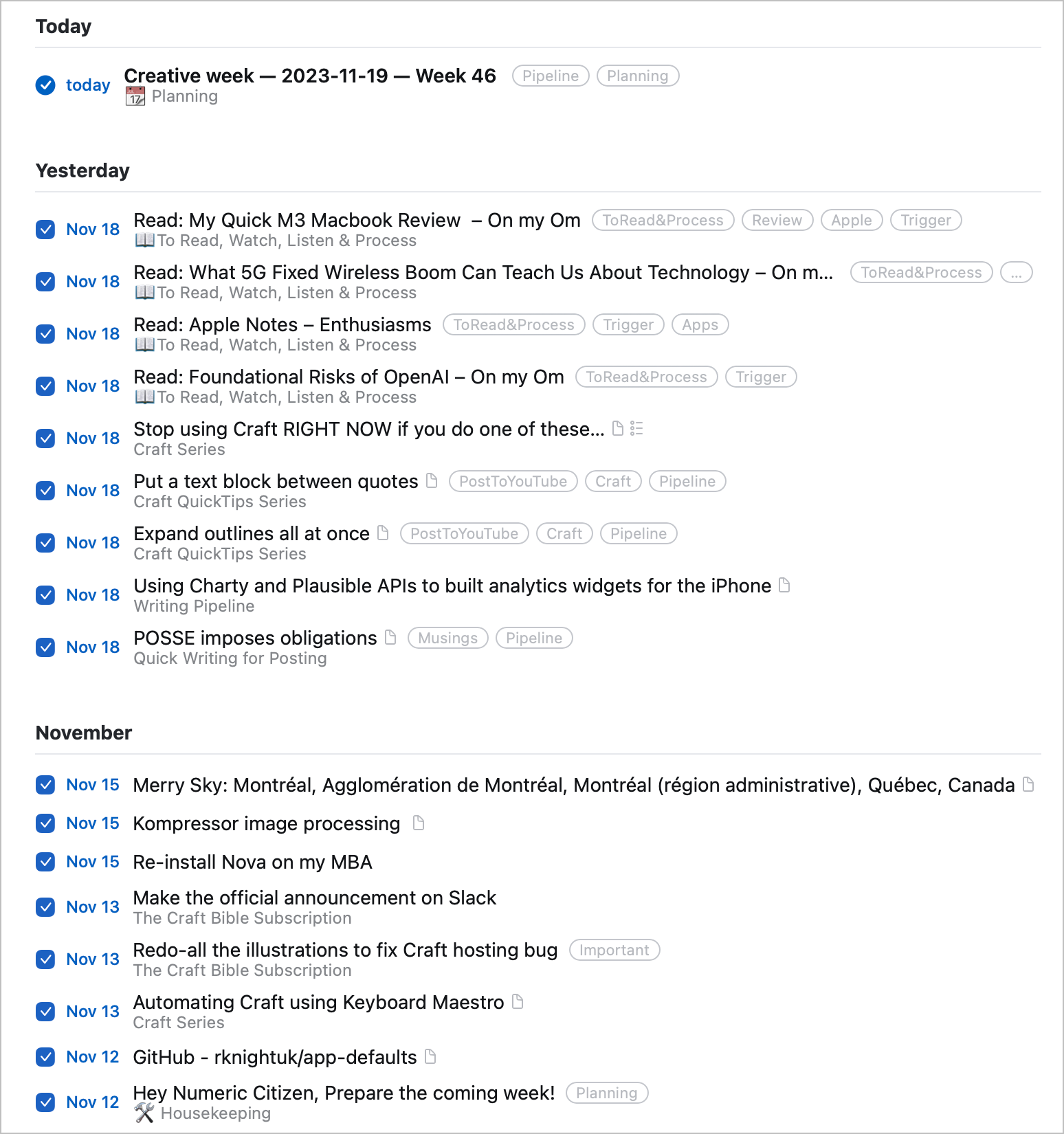The image size is (1064, 1134).
Task: Toggle checkbox for Put a text block between quotes
Action: [x=45, y=491]
